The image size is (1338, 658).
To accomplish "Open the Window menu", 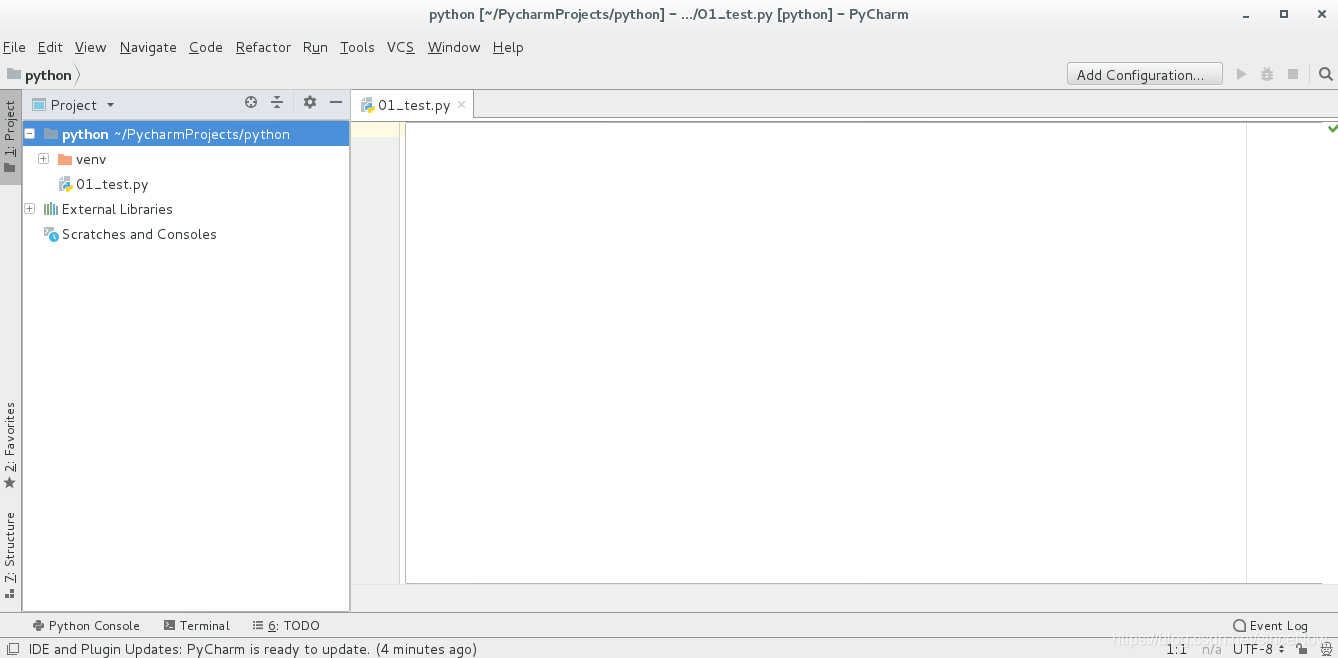I will click(454, 47).
